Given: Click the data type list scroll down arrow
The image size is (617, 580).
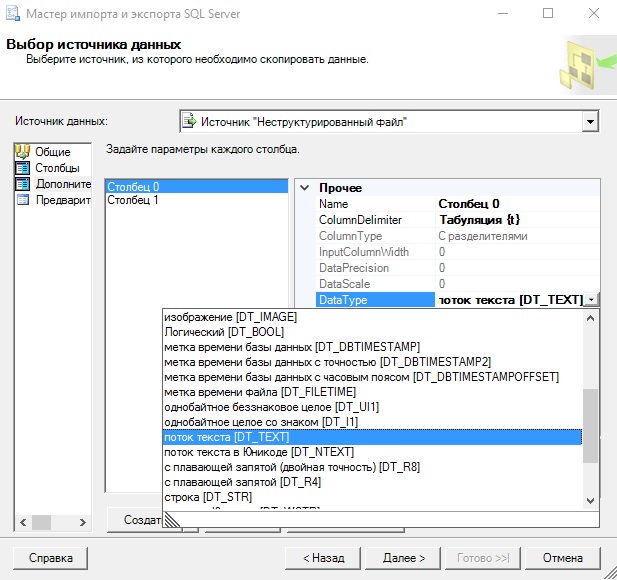Looking at the screenshot, I should 590,501.
